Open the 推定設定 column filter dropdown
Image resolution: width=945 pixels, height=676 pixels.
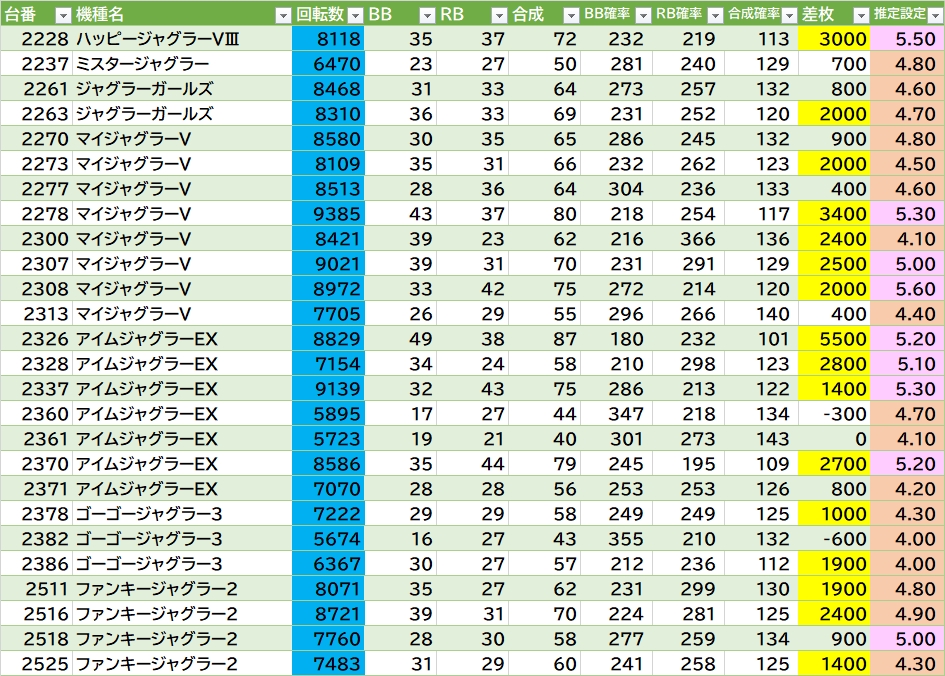(935, 15)
